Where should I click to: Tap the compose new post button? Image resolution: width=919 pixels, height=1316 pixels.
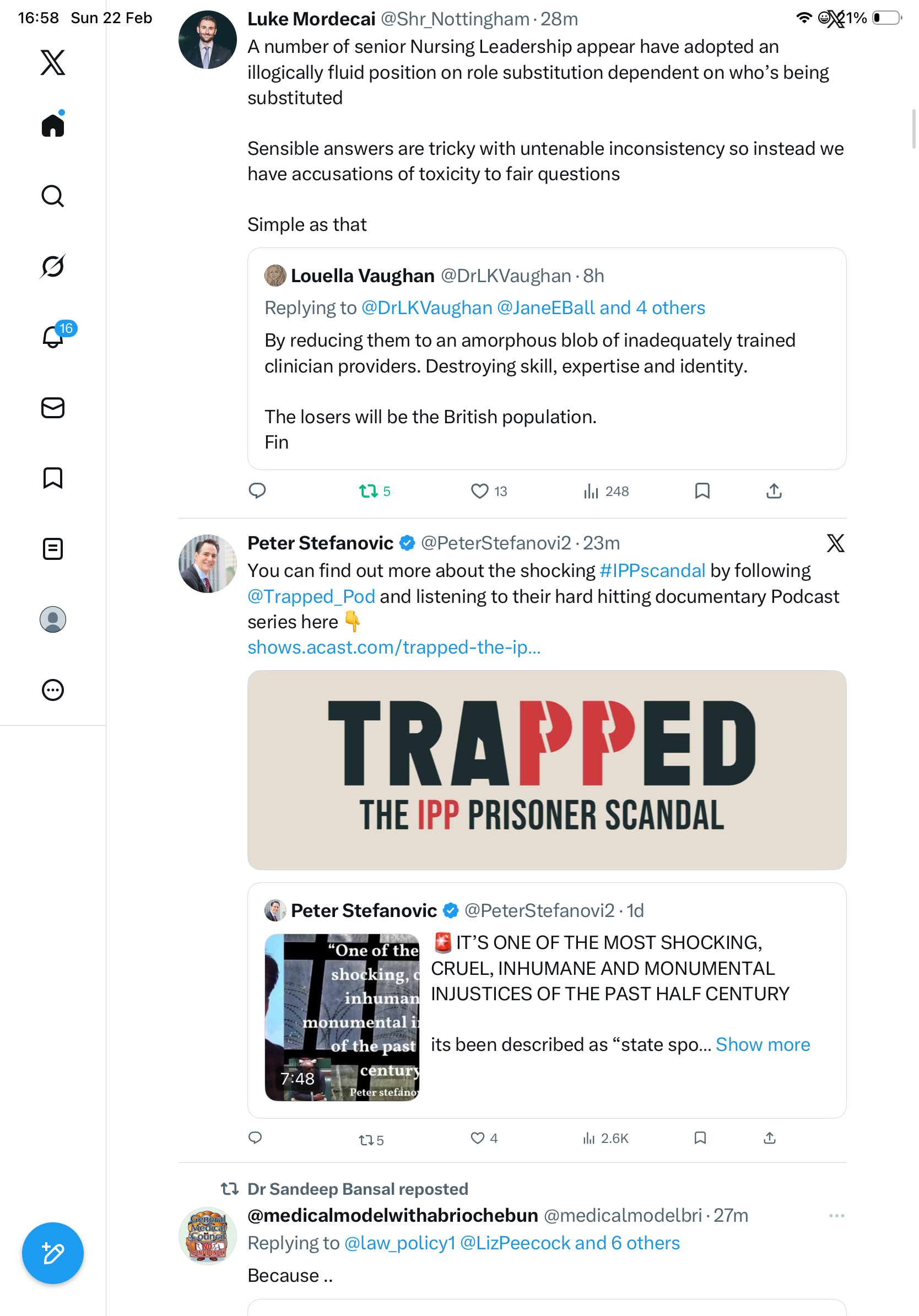53,1253
